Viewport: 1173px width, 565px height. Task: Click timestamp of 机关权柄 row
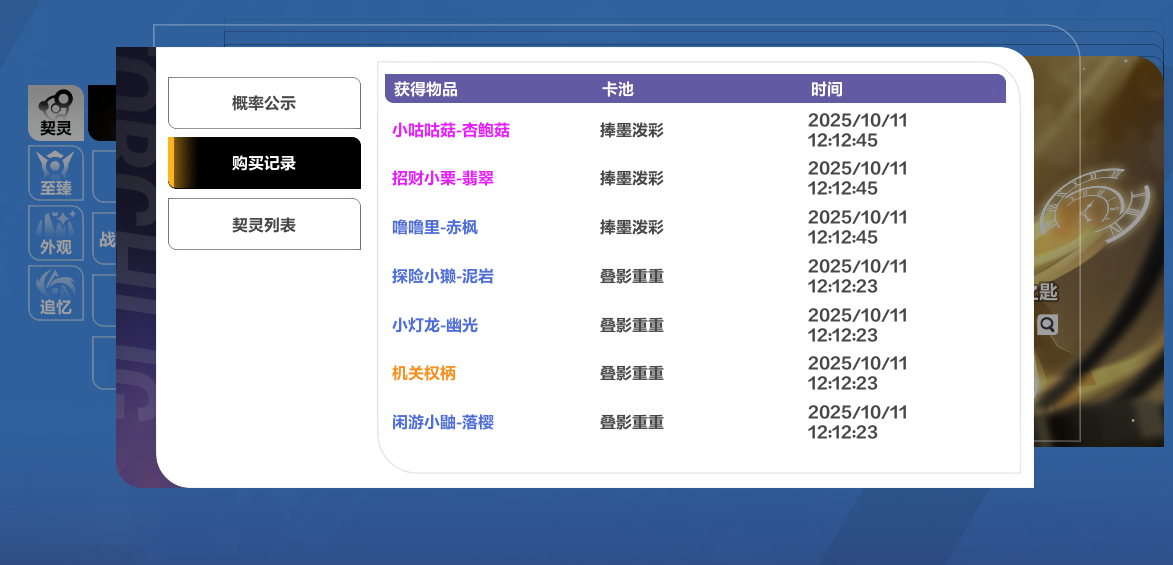pyautogui.click(x=857, y=373)
